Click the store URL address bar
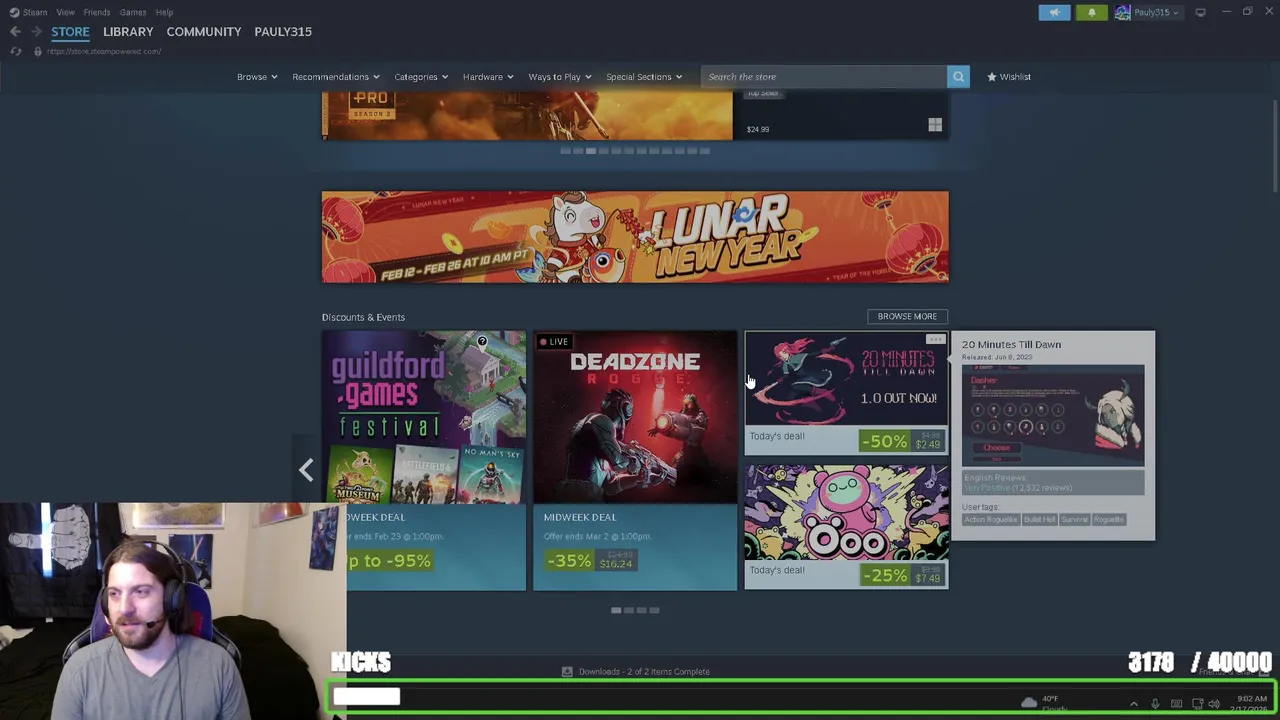This screenshot has width=1280, height=720. [104, 51]
